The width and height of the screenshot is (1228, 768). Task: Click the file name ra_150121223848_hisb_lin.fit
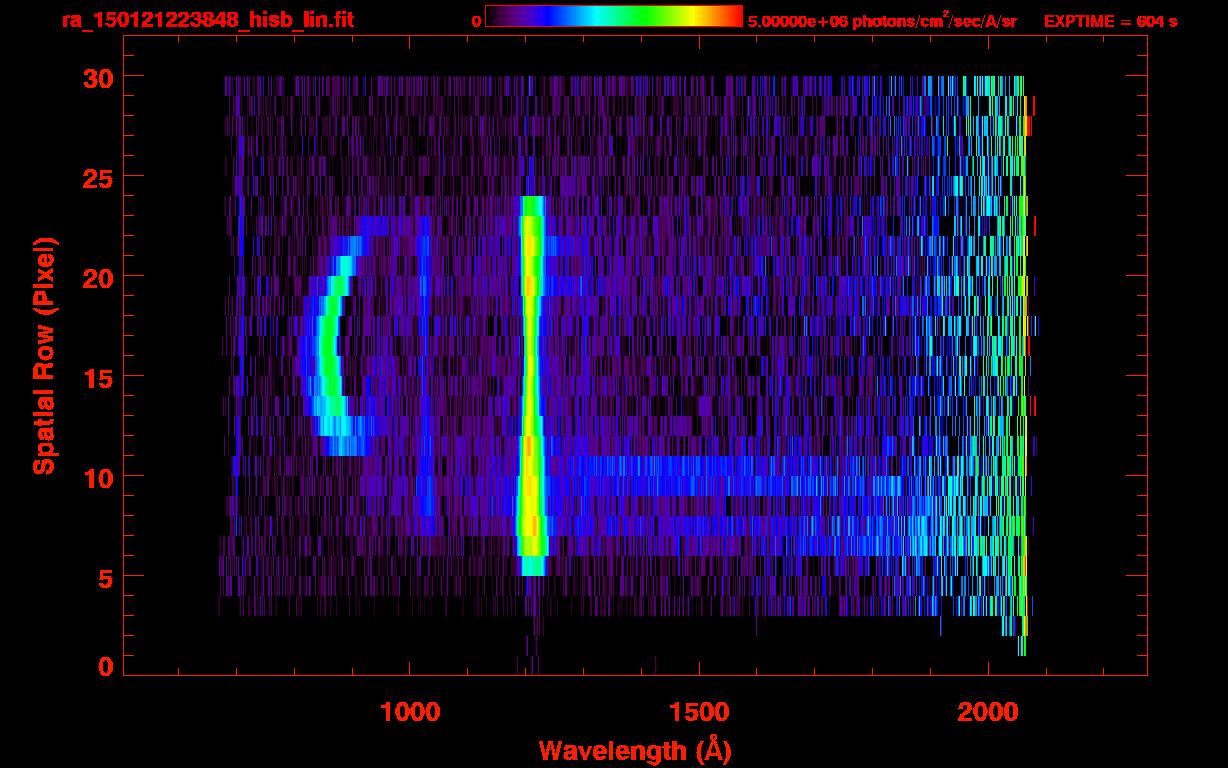pos(207,20)
